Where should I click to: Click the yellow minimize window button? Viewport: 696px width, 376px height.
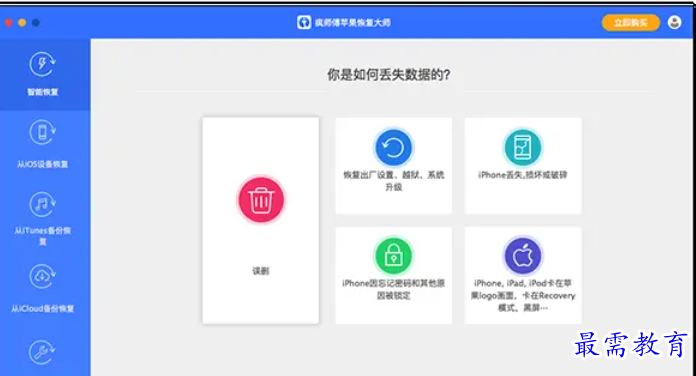tap(22, 22)
